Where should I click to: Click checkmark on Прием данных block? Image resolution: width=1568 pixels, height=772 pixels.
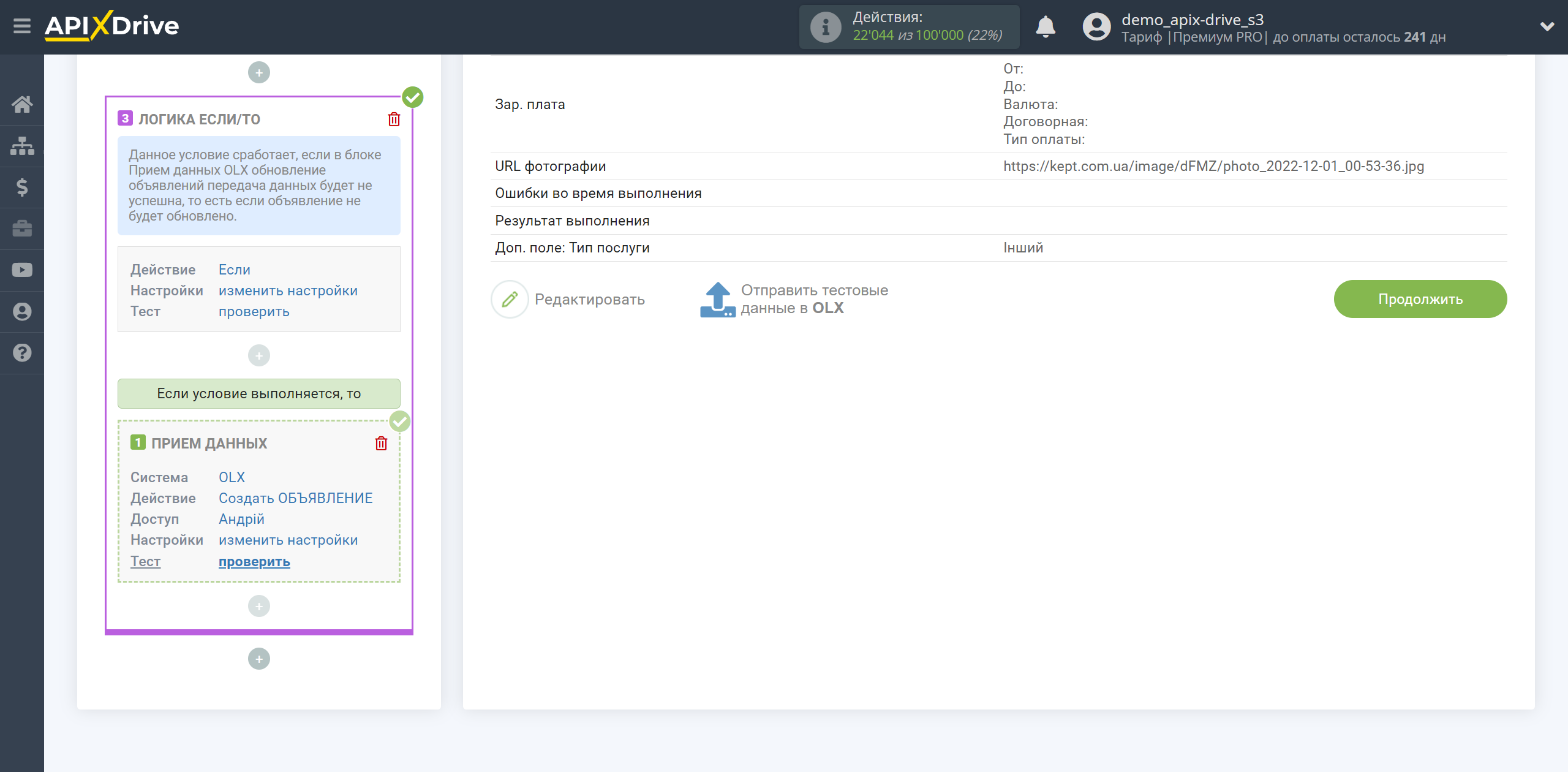coord(400,421)
